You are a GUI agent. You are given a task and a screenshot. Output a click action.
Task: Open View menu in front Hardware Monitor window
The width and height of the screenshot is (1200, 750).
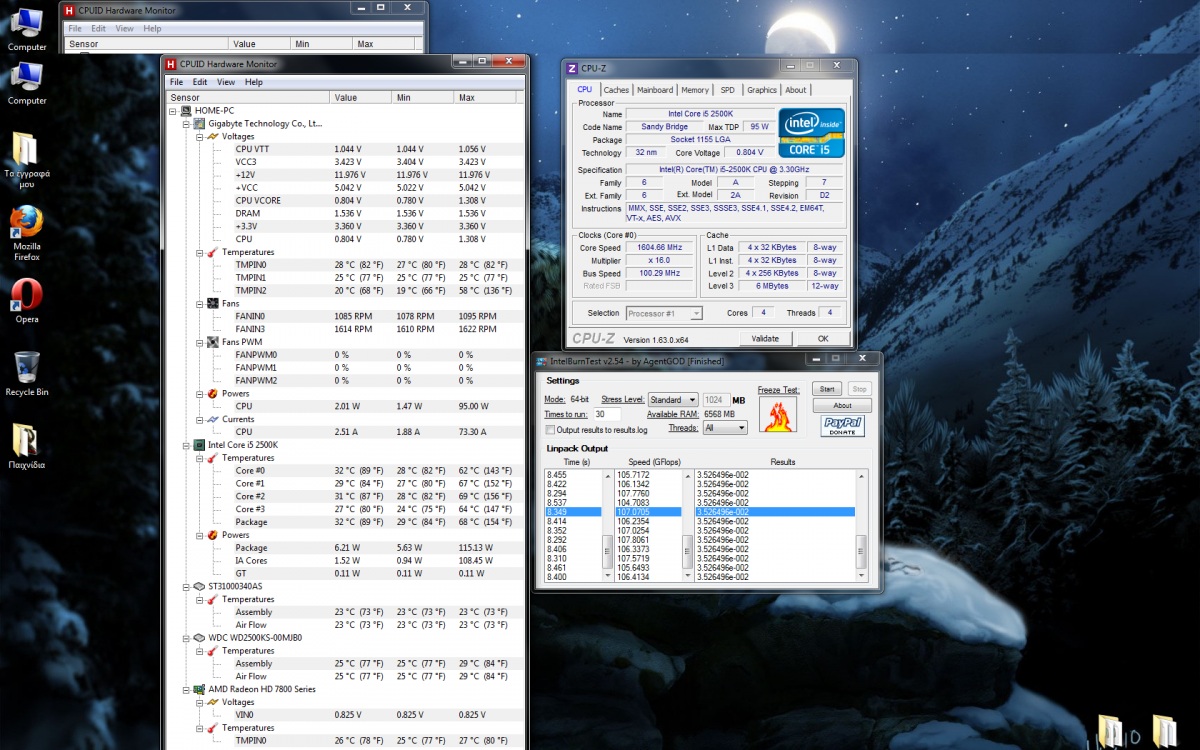pos(226,82)
